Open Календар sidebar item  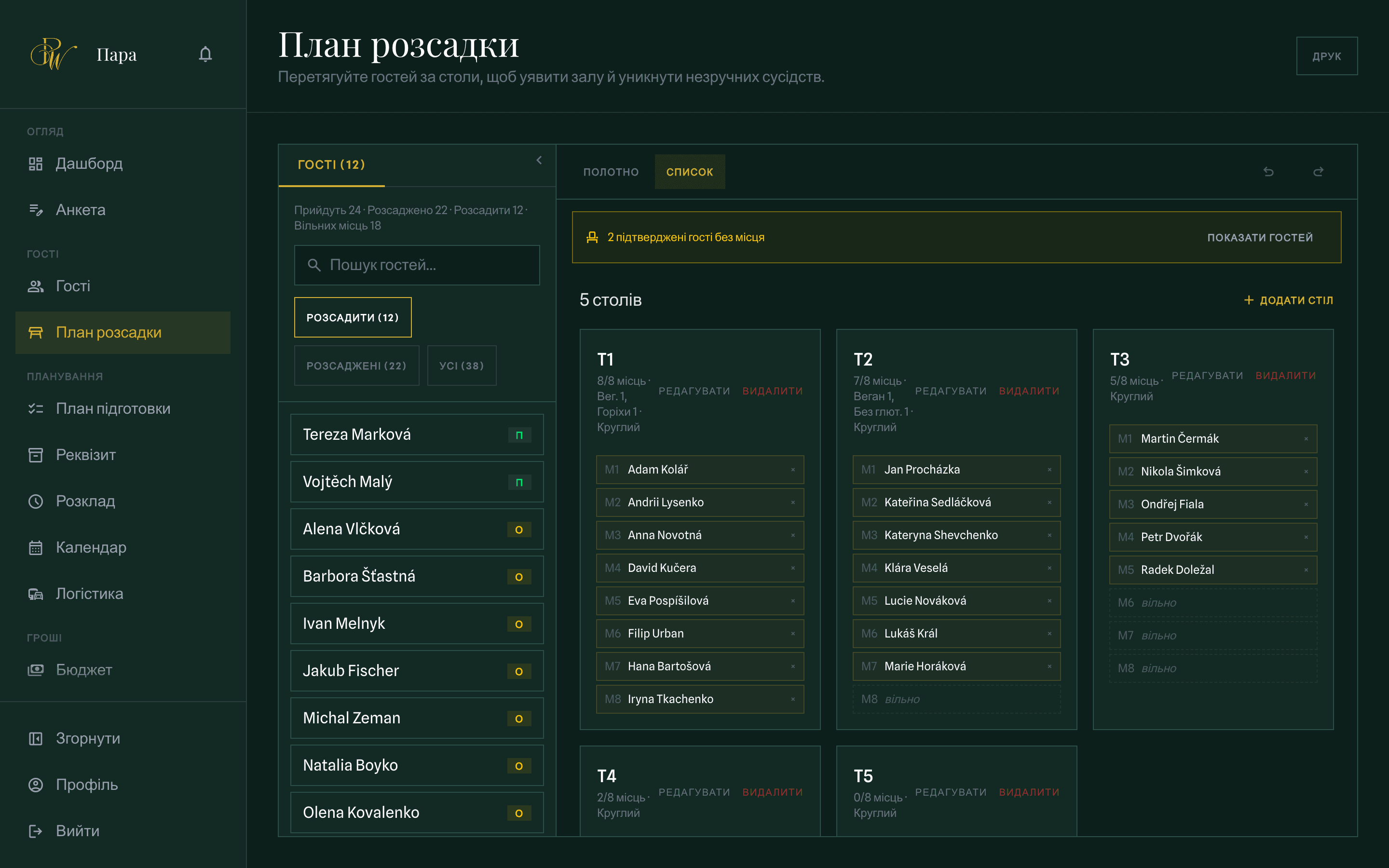123,548
